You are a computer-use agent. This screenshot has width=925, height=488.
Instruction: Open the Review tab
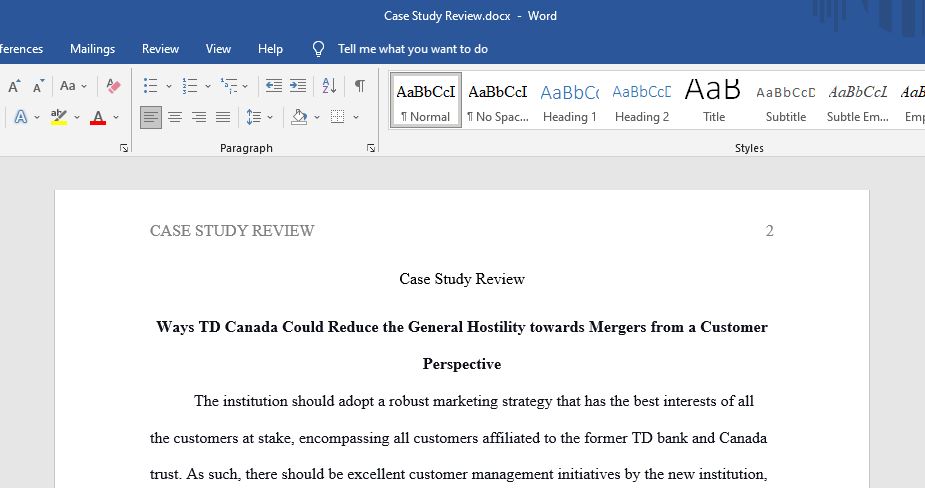[160, 49]
